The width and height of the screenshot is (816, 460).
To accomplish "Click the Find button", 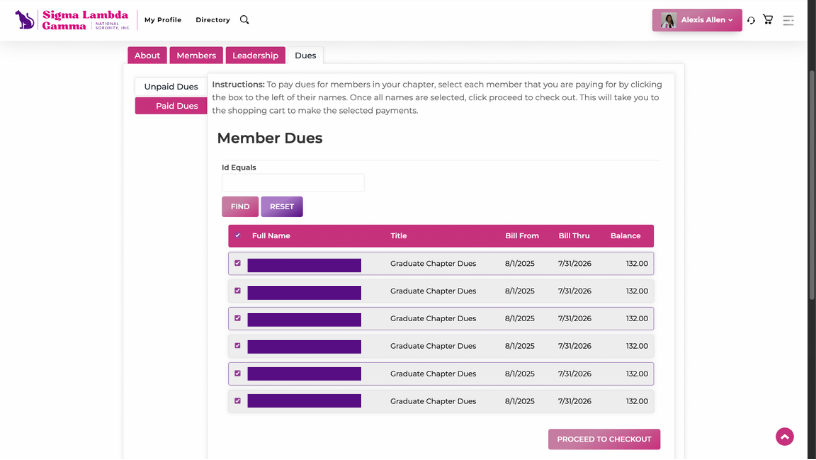I will 240,207.
